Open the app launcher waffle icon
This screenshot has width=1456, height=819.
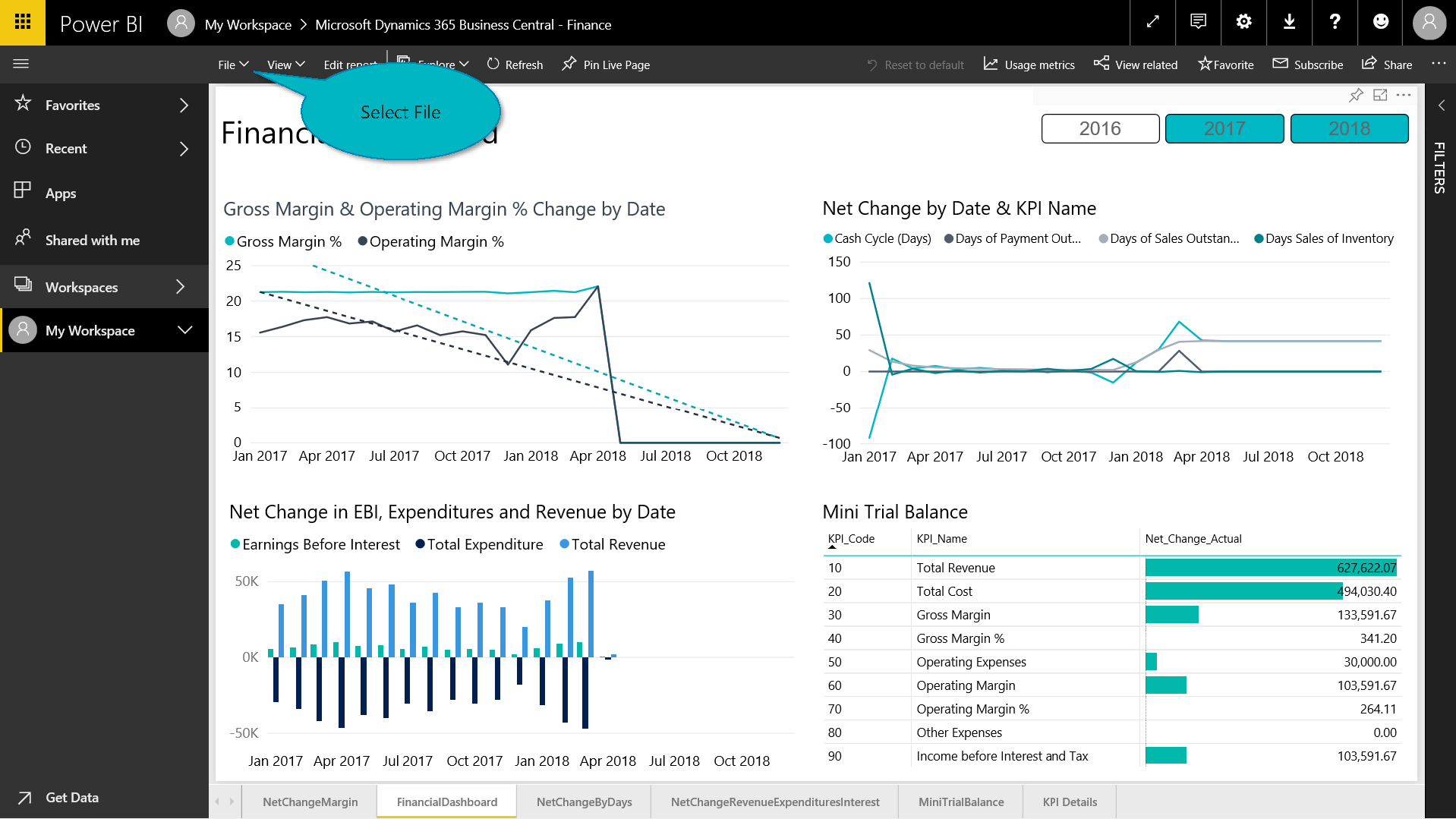[x=23, y=22]
